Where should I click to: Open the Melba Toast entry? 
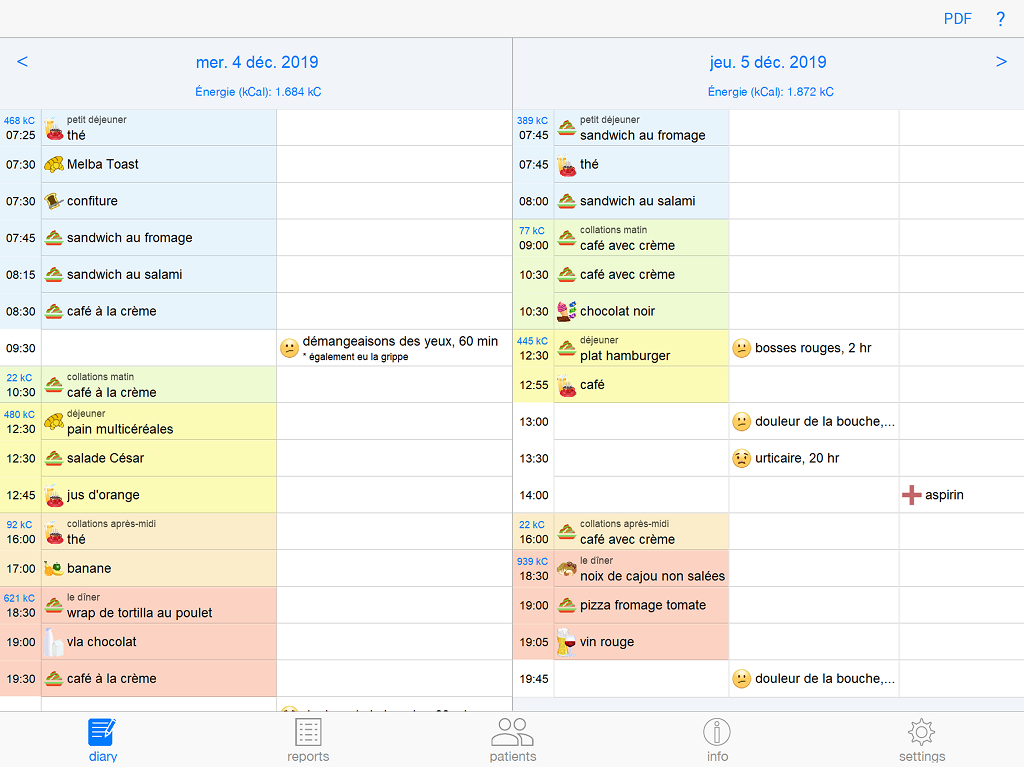click(x=159, y=165)
